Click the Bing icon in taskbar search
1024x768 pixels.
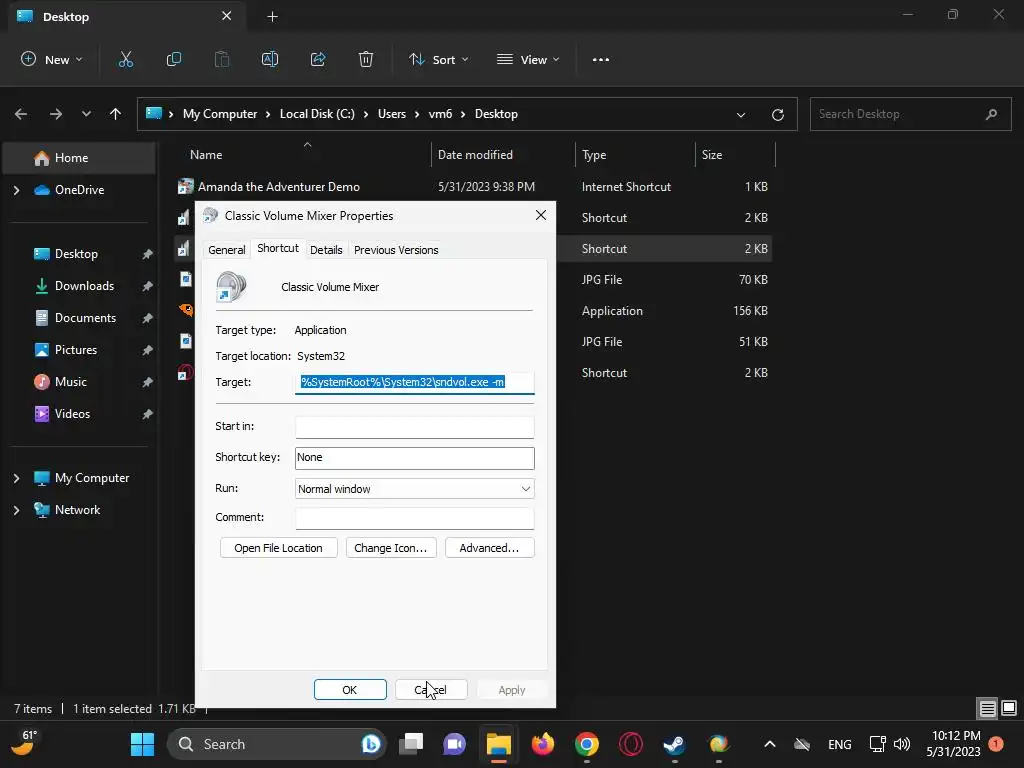[x=371, y=744]
